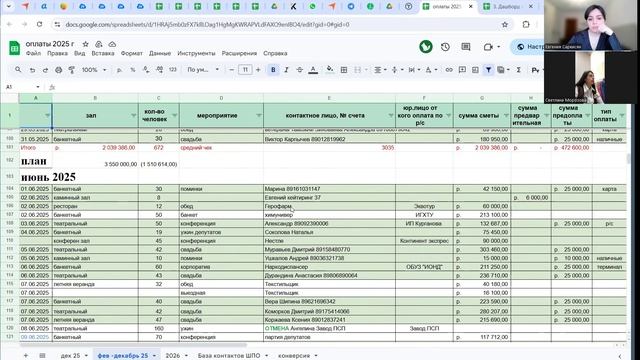The height and width of the screenshot is (360, 640).
Task: Click Insert comment icon in toolbar
Action: [462, 70]
